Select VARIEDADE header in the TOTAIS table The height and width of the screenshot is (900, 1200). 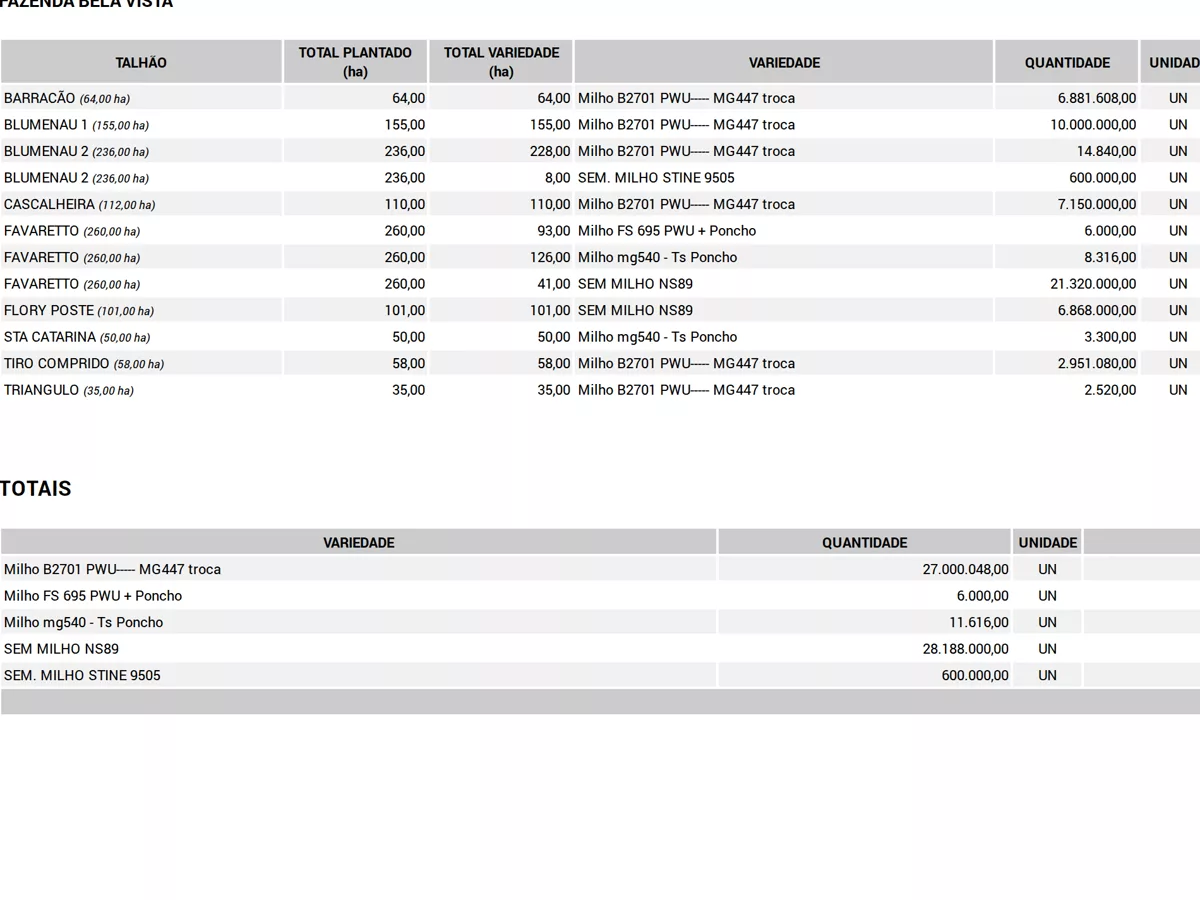[359, 542]
